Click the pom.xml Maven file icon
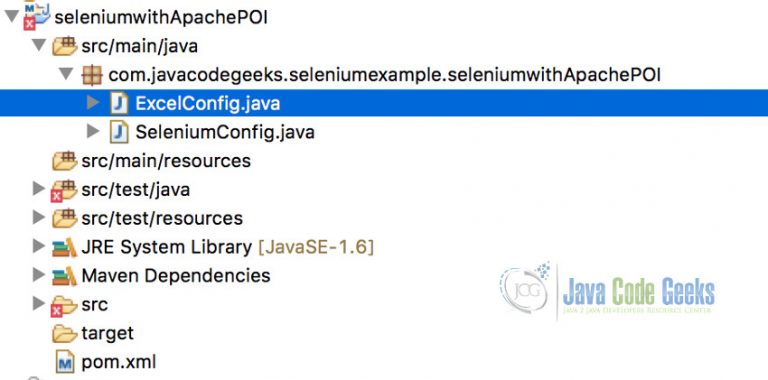The image size is (768, 380). coord(65,362)
